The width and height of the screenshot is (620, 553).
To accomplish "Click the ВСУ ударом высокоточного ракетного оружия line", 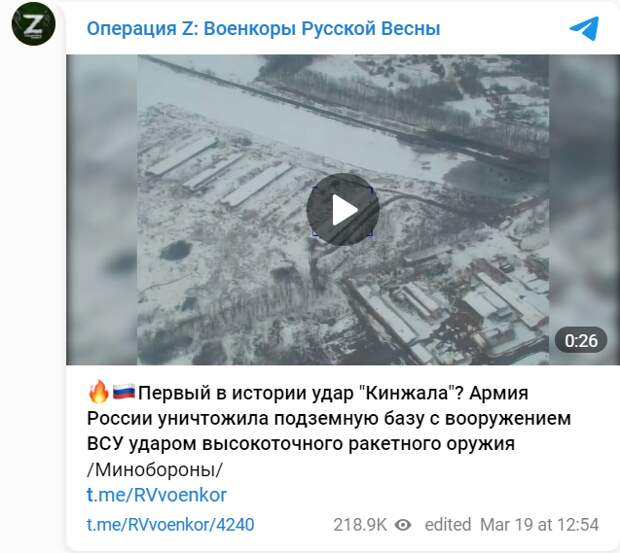I will pos(301,444).
